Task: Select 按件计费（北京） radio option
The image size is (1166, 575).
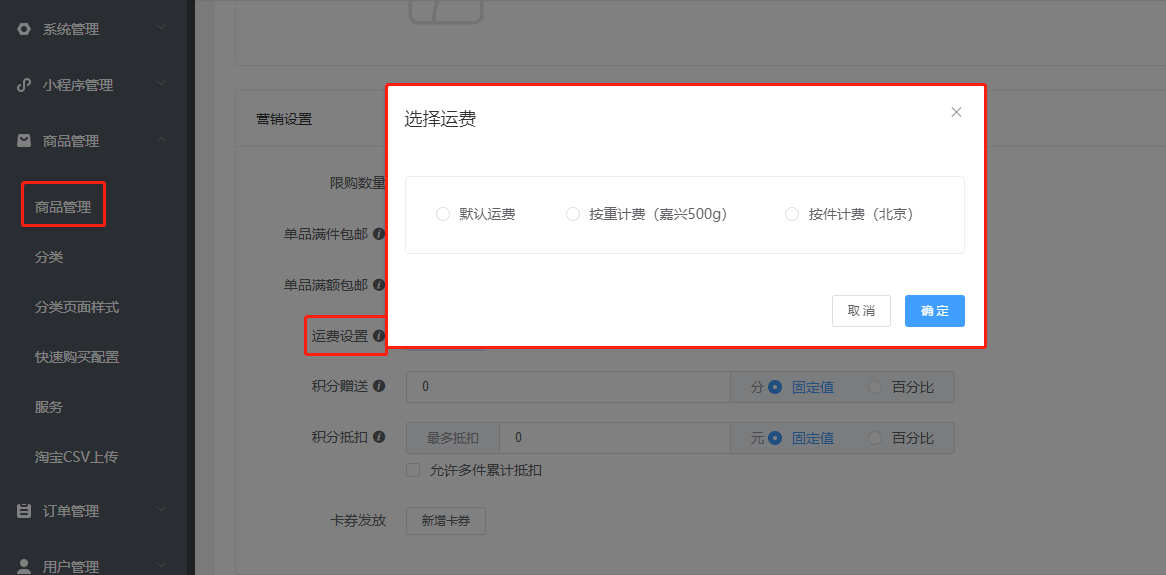Action: 792,214
